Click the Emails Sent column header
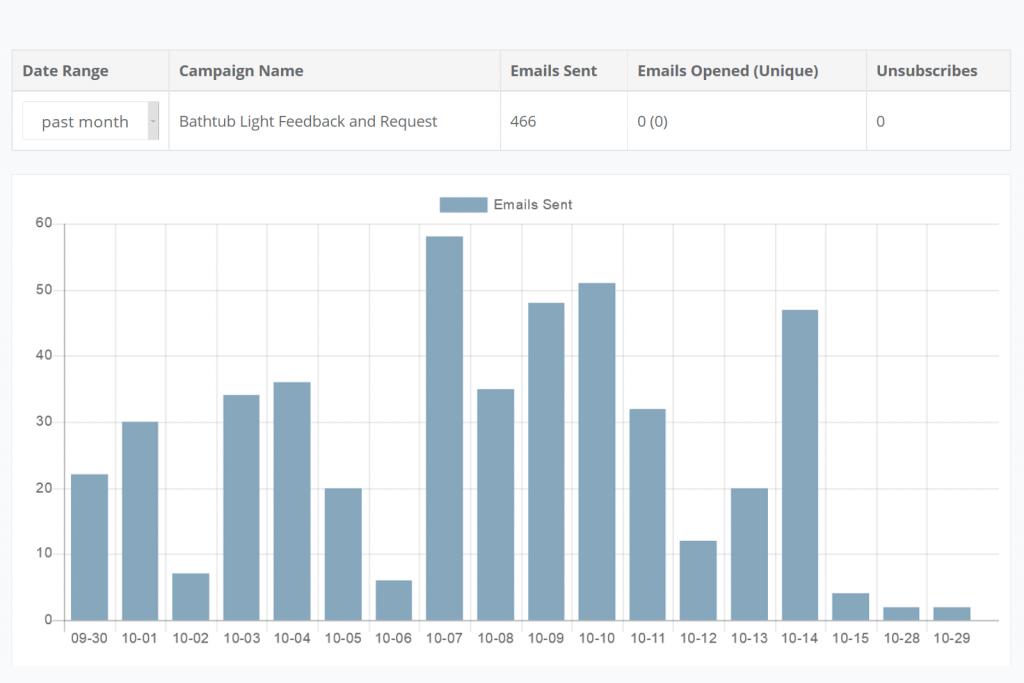The height and width of the screenshot is (683, 1024). pos(553,71)
